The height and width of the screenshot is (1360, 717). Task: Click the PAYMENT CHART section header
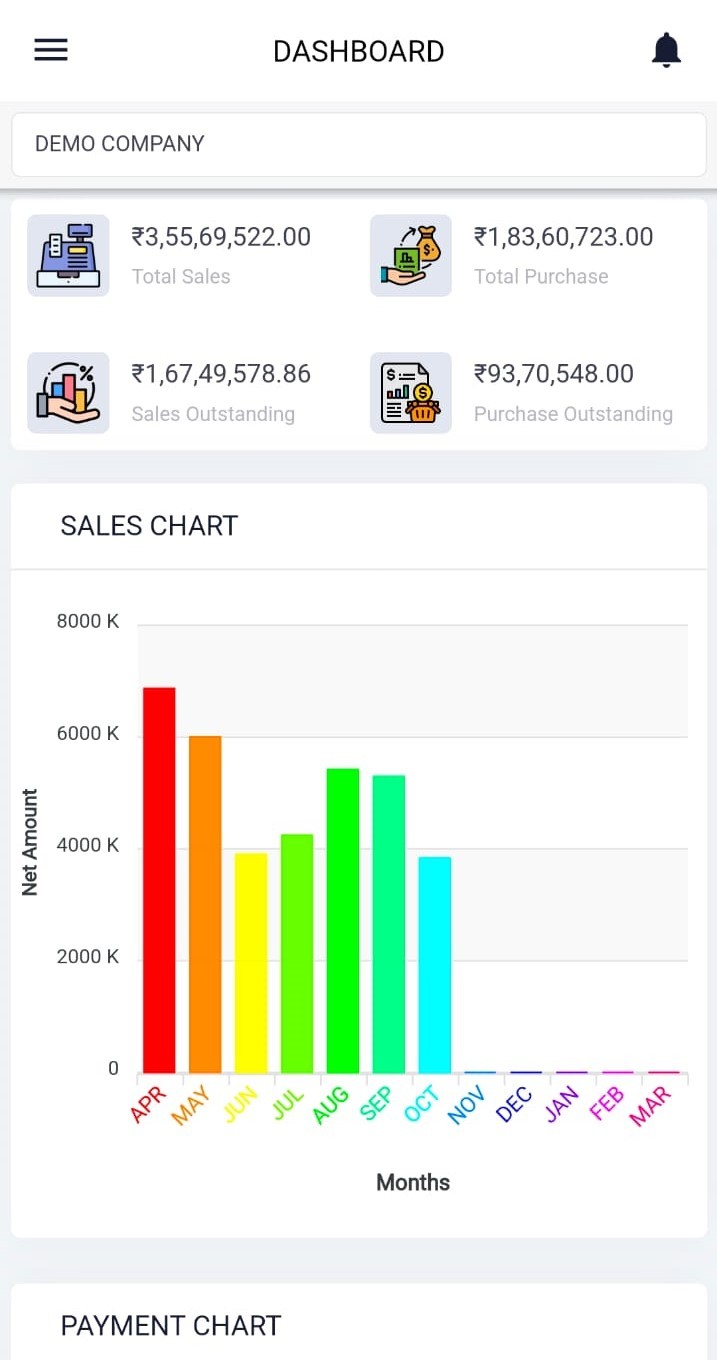(171, 1326)
